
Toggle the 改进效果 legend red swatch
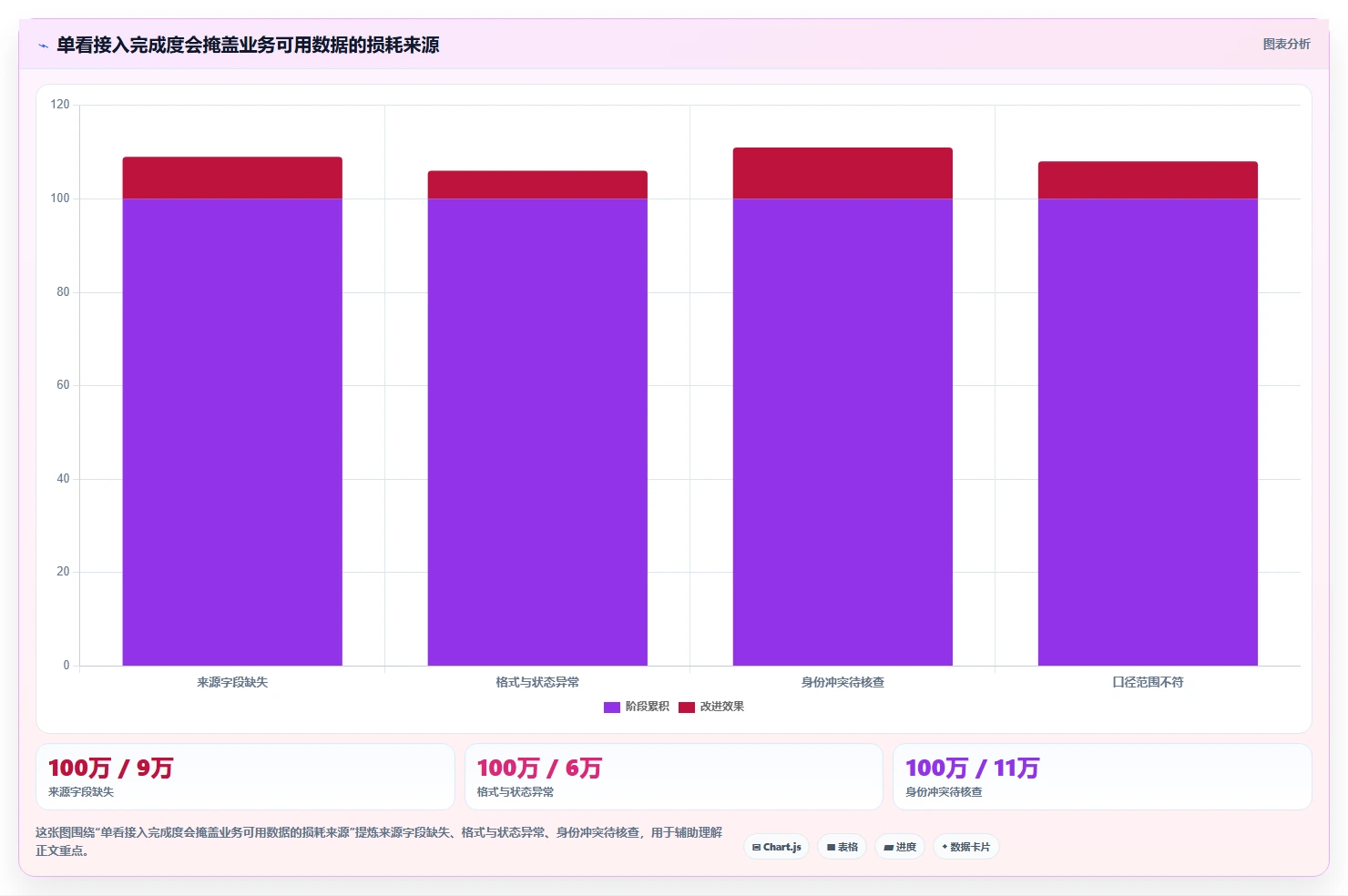(x=686, y=707)
